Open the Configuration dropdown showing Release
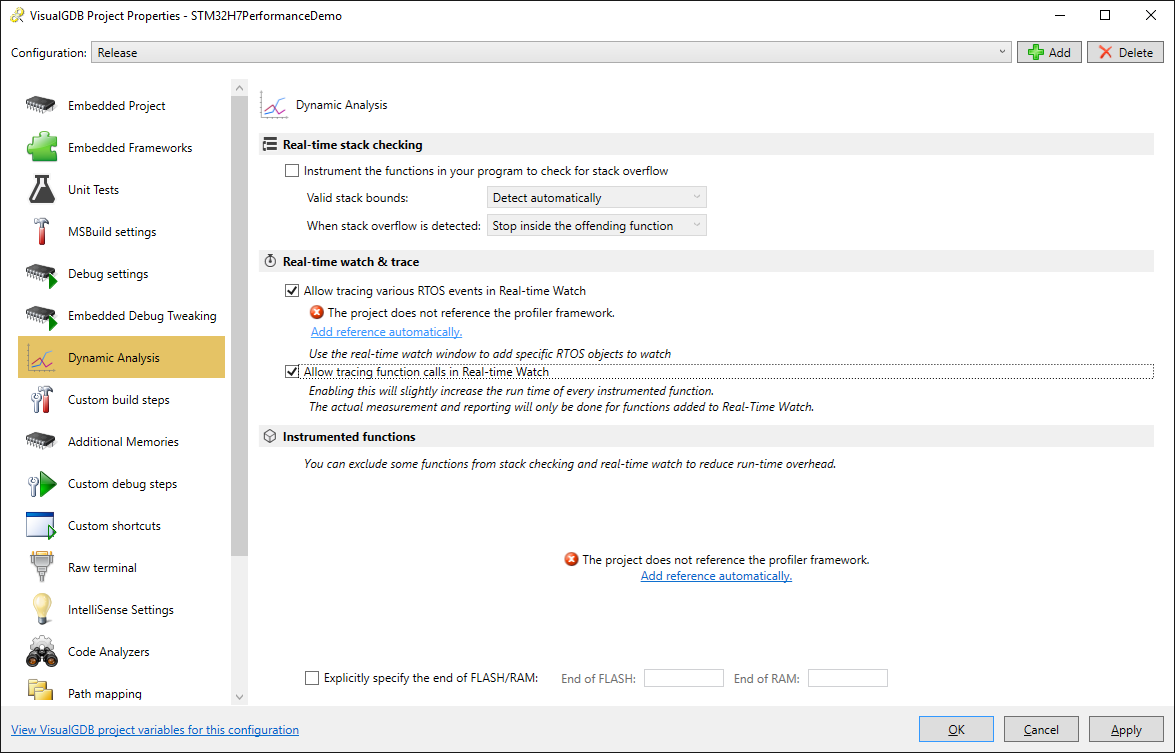Viewport: 1175px width, 753px height. [x=551, y=53]
